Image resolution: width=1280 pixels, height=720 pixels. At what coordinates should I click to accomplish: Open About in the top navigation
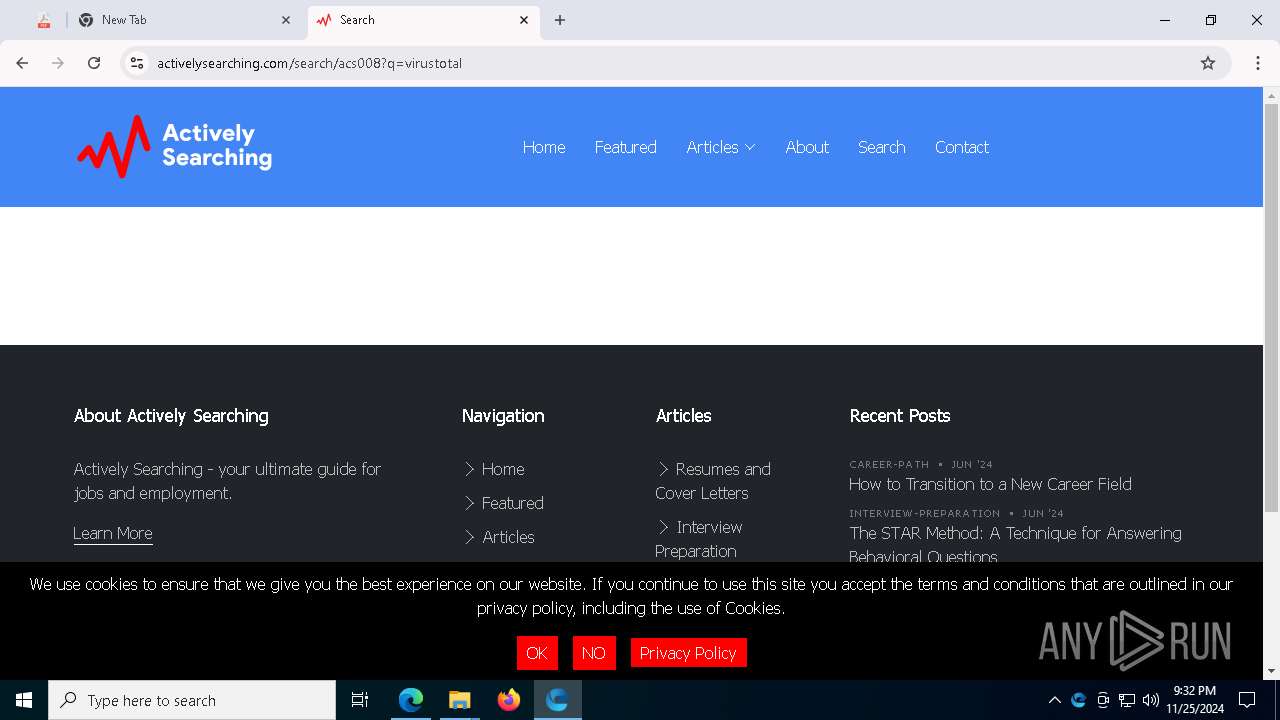click(807, 147)
